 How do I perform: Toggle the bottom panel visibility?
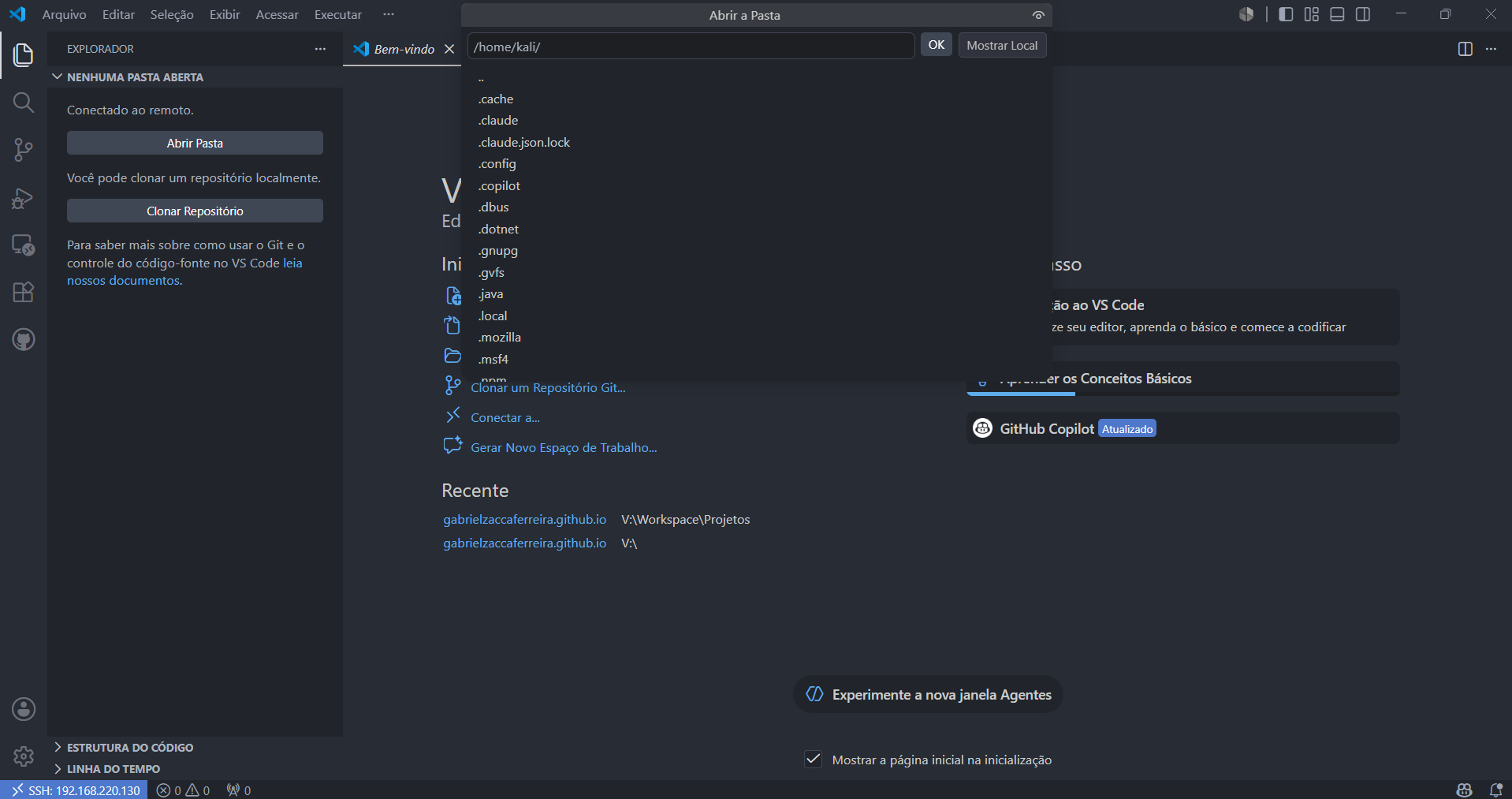click(1337, 14)
